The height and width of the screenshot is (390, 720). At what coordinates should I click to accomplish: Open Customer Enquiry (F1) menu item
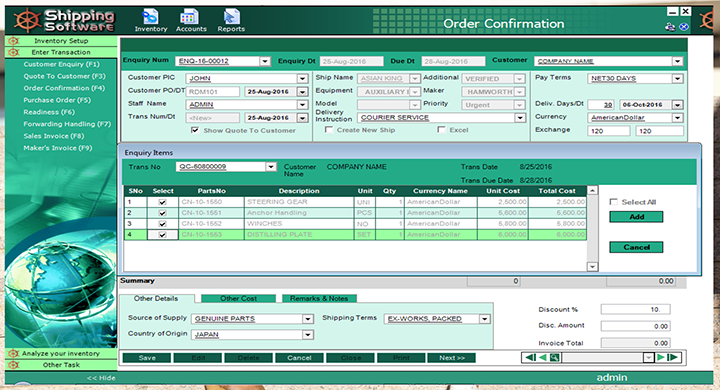62,64
